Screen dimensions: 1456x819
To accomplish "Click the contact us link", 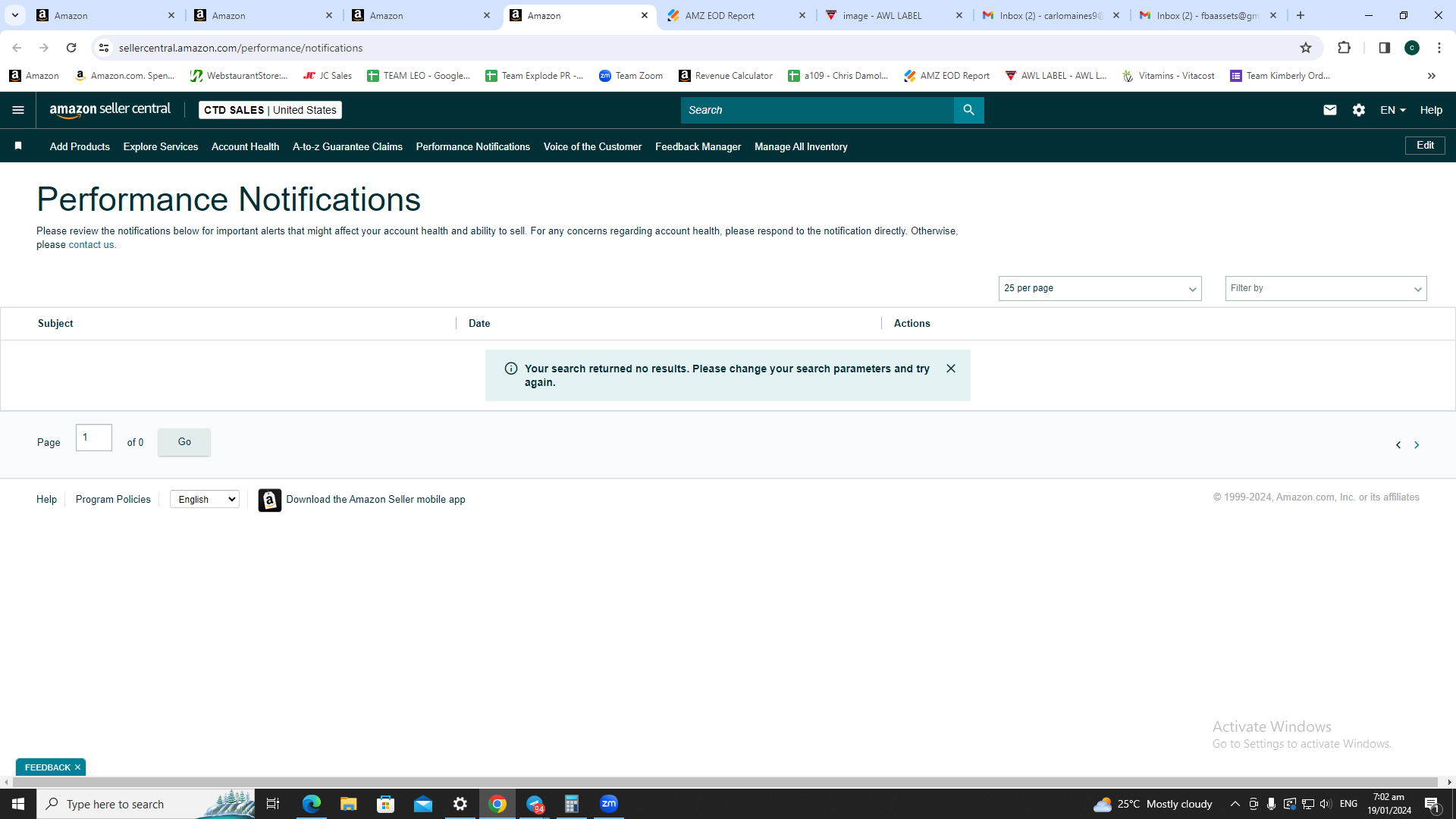I will point(91,245).
